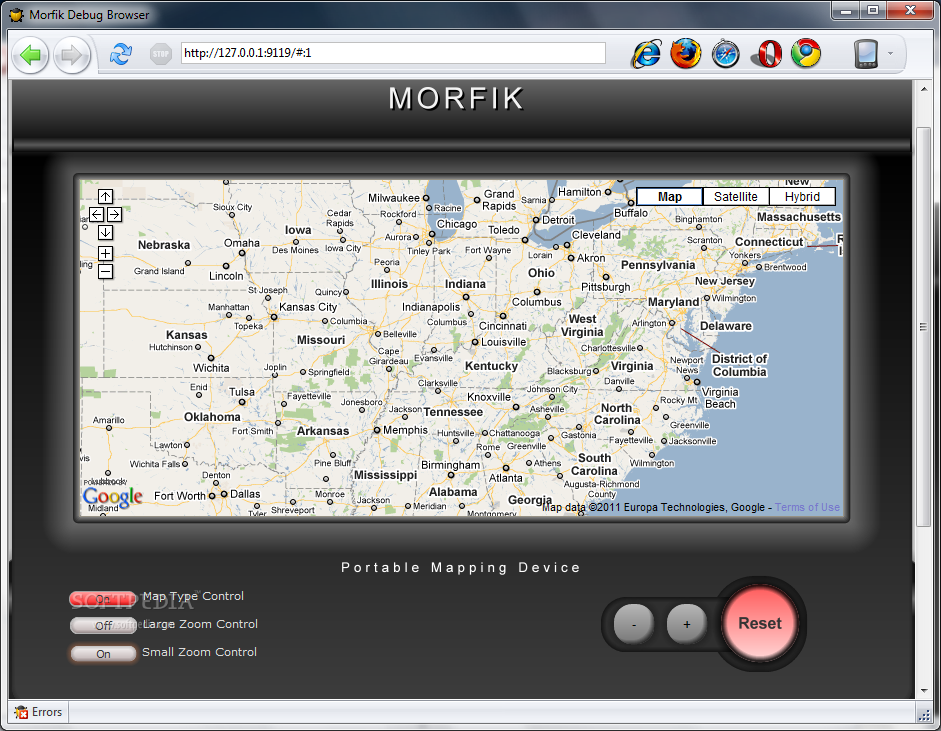This screenshot has height=731, width=941.
Task: Click the Google logo on map
Action: click(112, 497)
